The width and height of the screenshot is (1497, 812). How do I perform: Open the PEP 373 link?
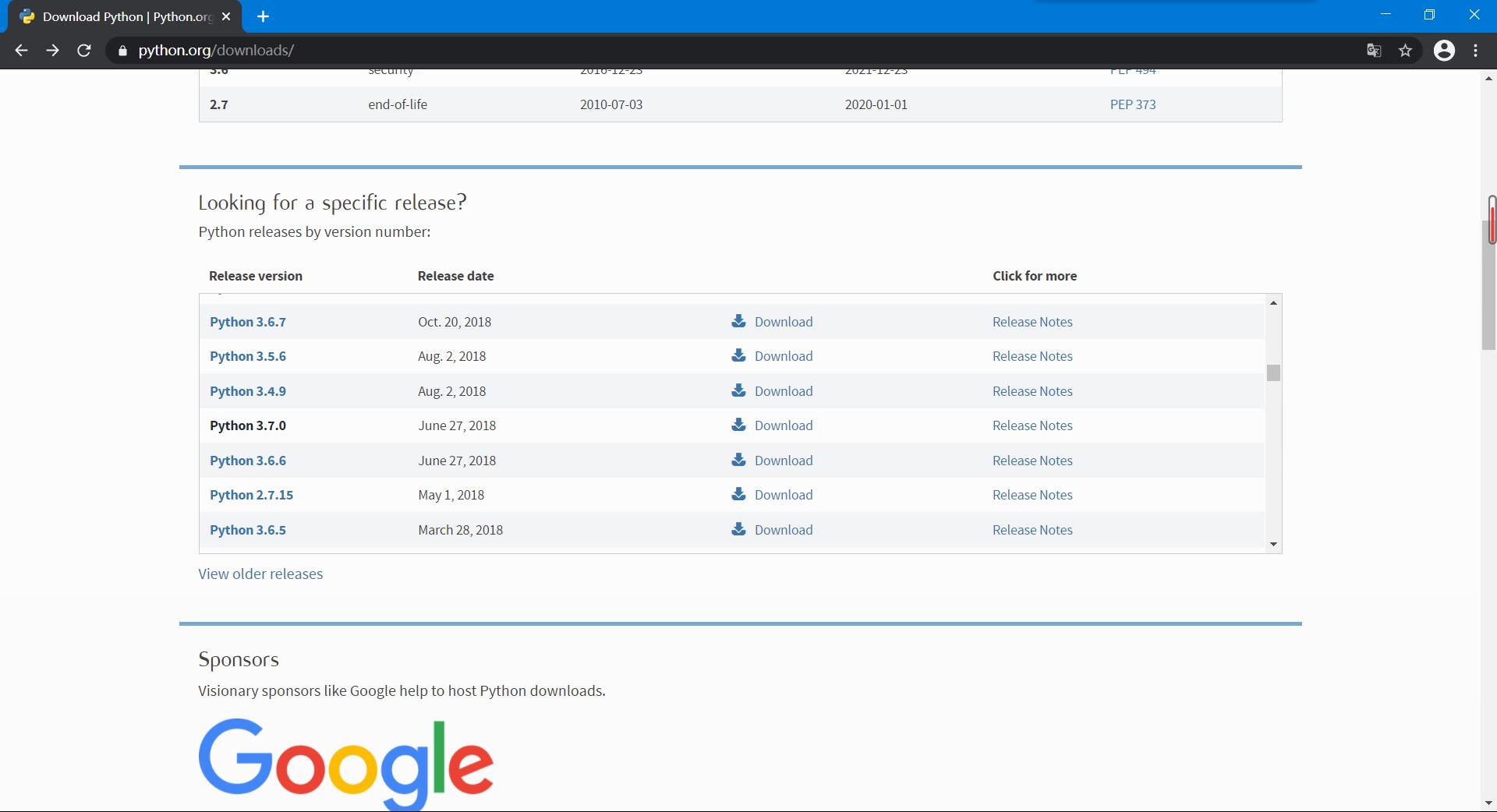(x=1133, y=104)
